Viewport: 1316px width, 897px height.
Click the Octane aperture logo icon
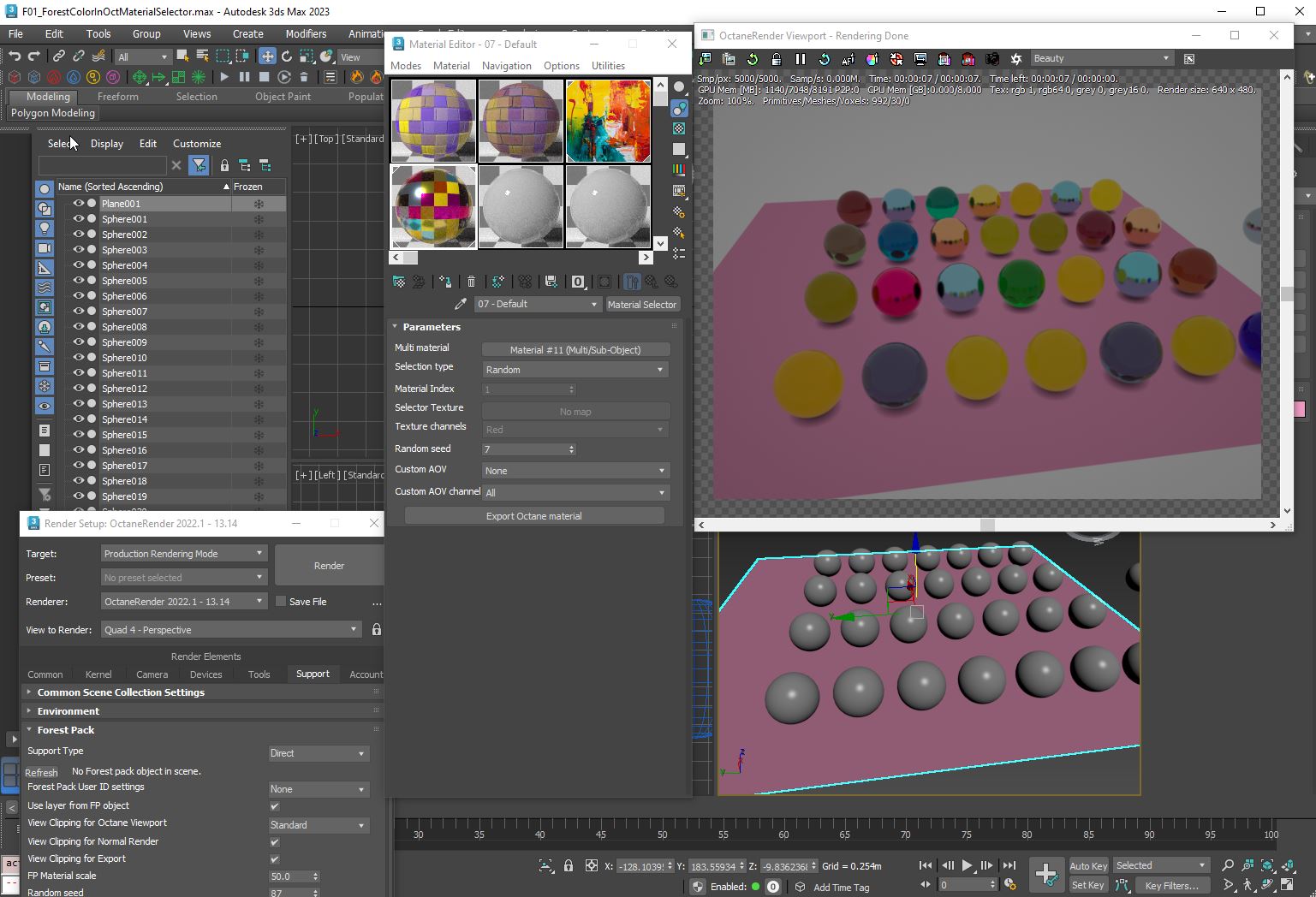point(1016,59)
